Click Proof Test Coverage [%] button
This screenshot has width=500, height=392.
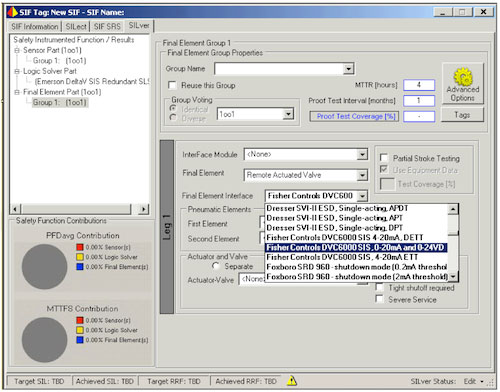coord(354,116)
